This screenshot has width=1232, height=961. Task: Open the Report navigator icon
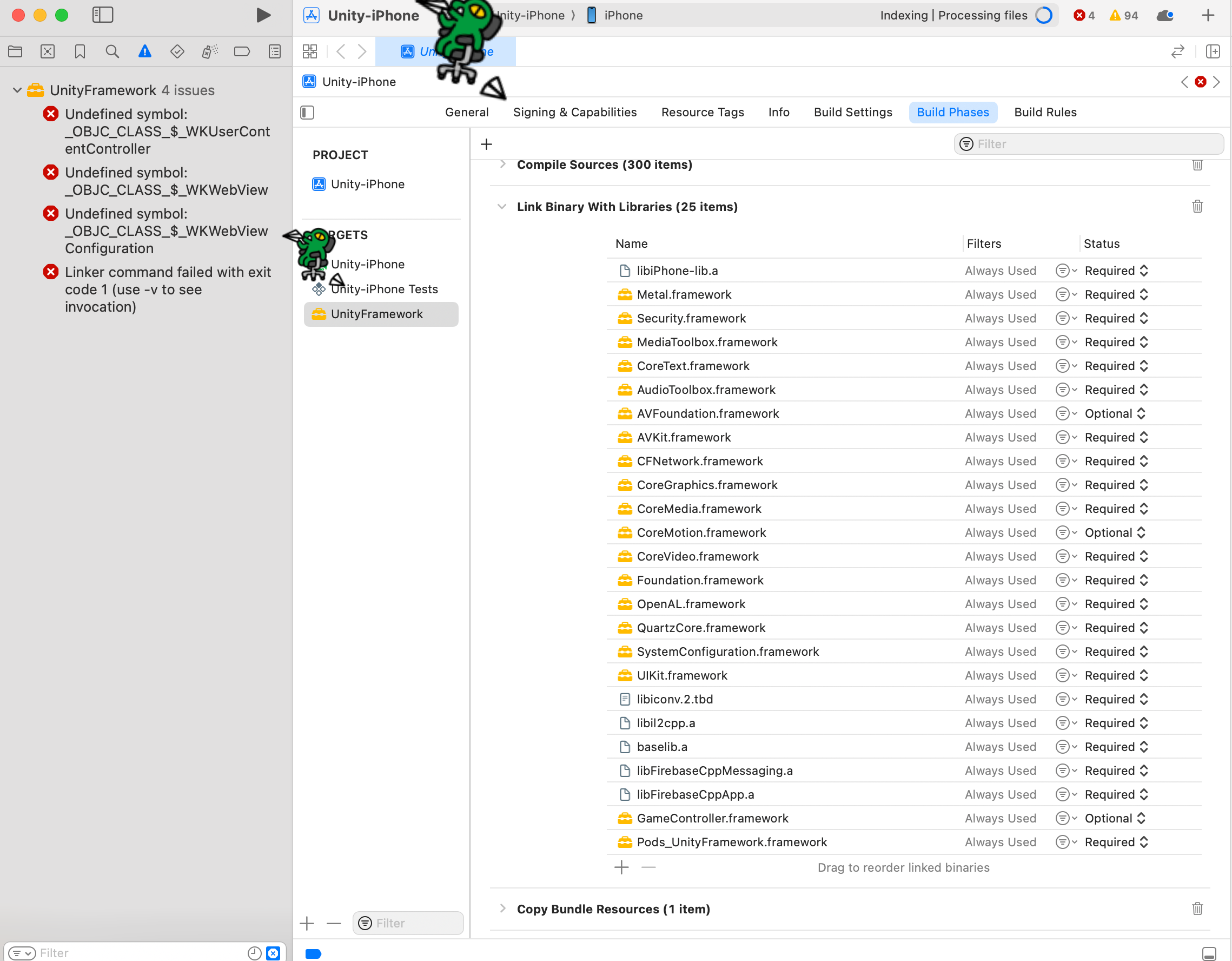coord(274,52)
